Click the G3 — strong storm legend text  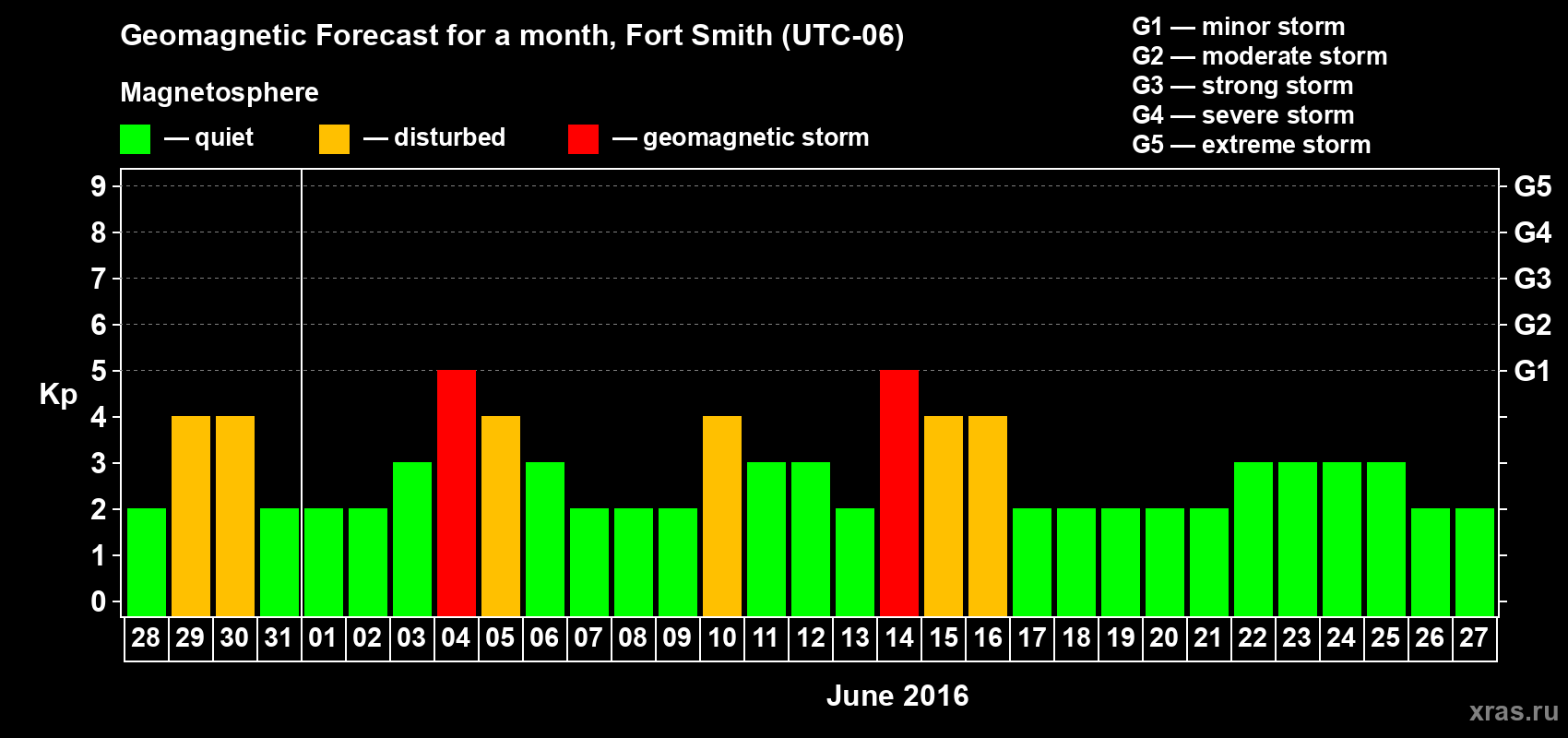click(1242, 86)
